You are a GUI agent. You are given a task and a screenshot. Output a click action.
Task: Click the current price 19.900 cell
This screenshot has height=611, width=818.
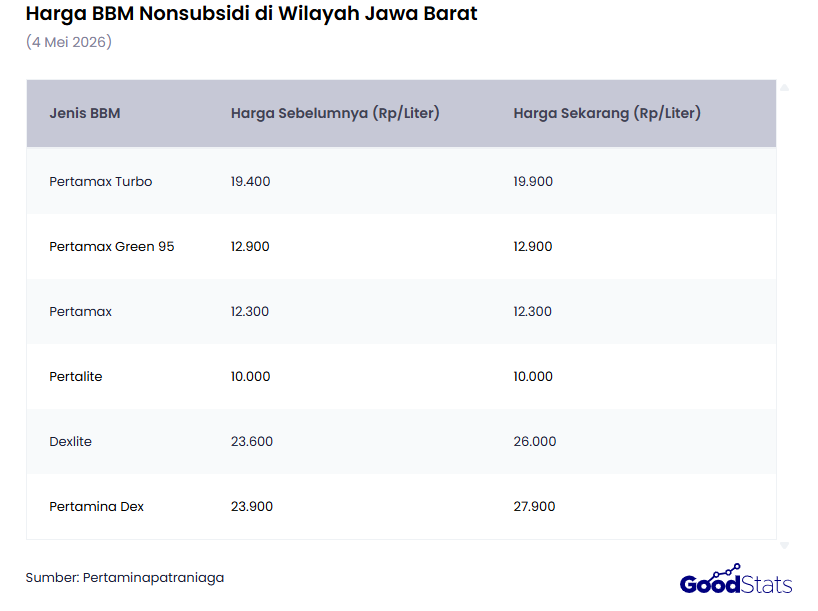click(533, 182)
